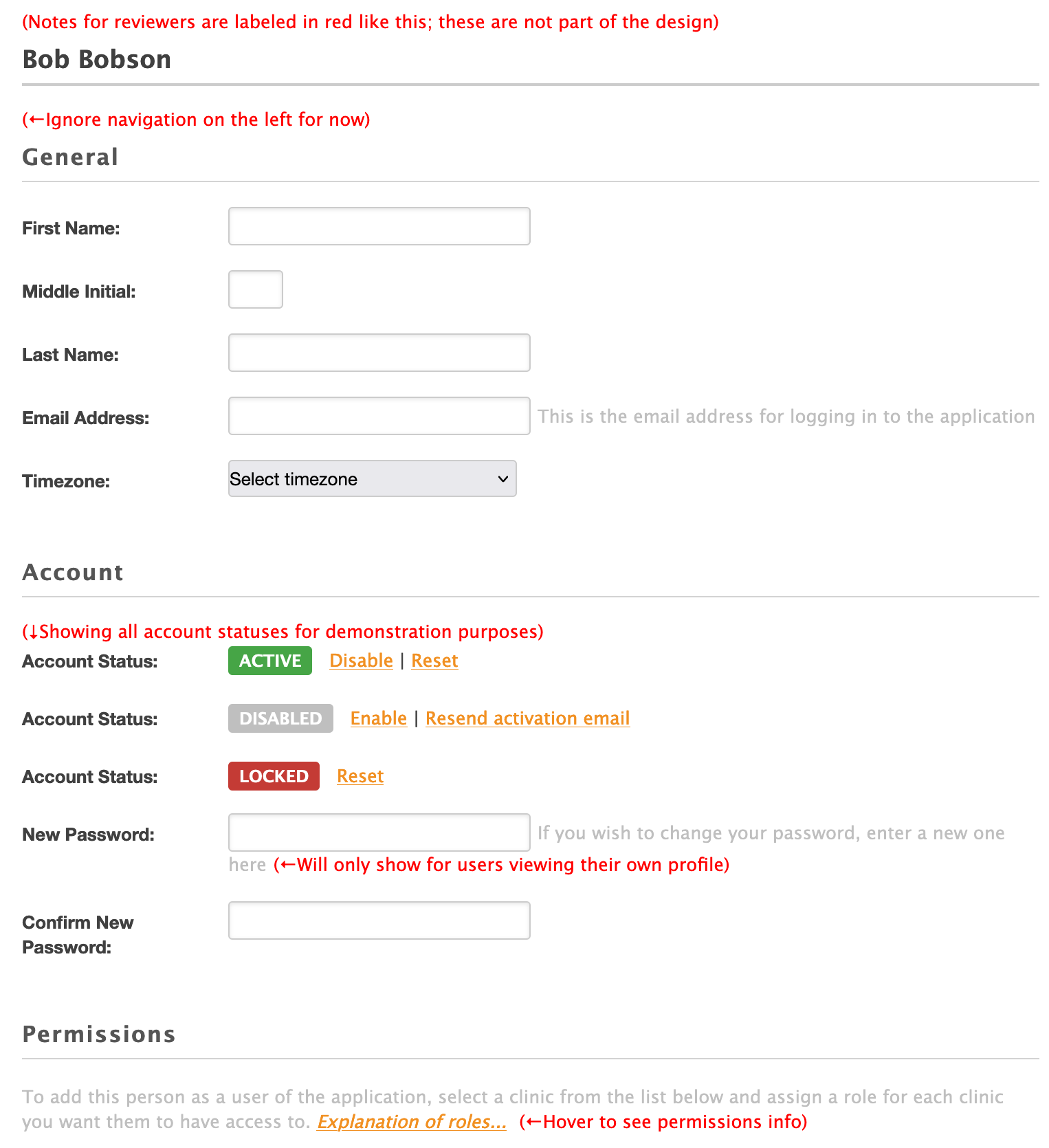The image size is (1049, 1148).
Task: Focus the New Password input field
Action: tap(379, 832)
